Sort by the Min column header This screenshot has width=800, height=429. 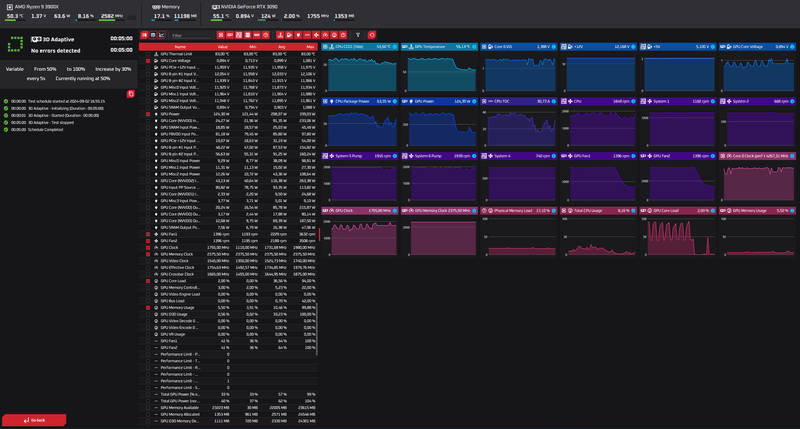(253, 47)
